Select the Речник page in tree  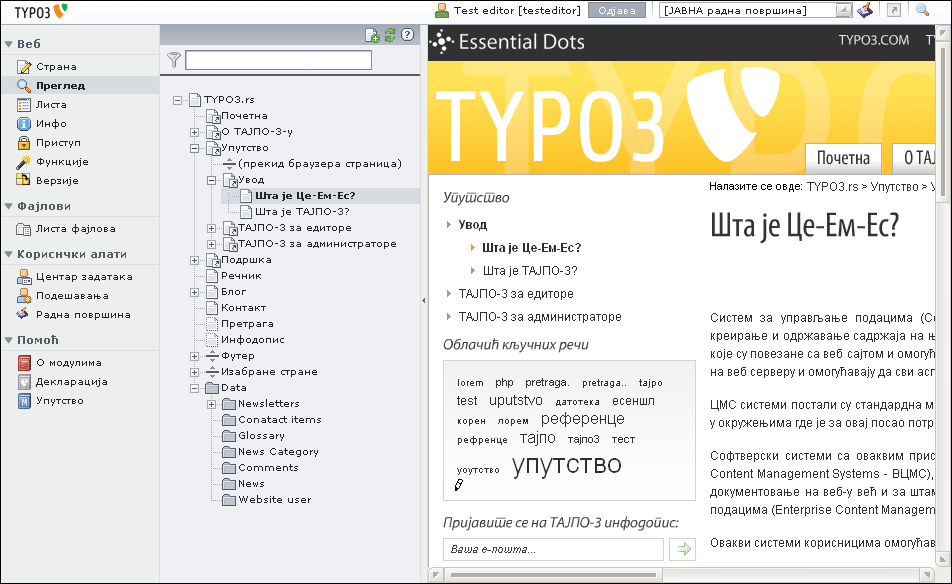[241, 276]
